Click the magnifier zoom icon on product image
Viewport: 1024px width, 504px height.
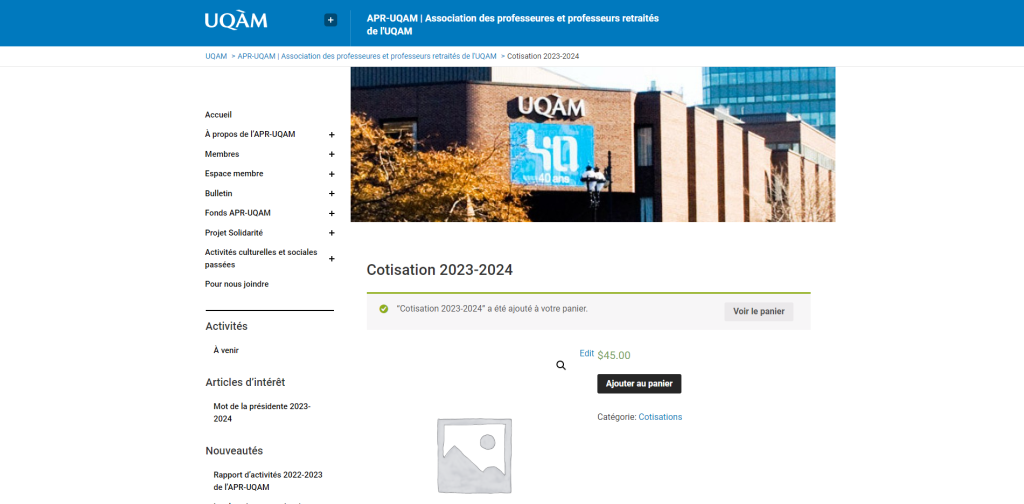[561, 366]
